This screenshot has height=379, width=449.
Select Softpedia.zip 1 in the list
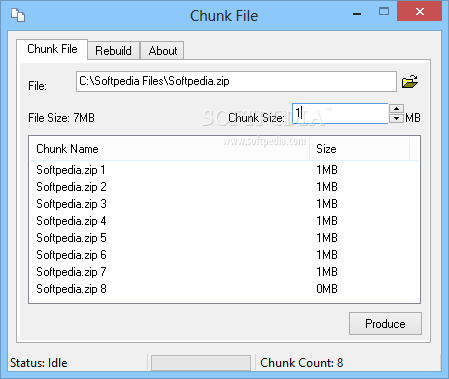[x=224, y=170]
